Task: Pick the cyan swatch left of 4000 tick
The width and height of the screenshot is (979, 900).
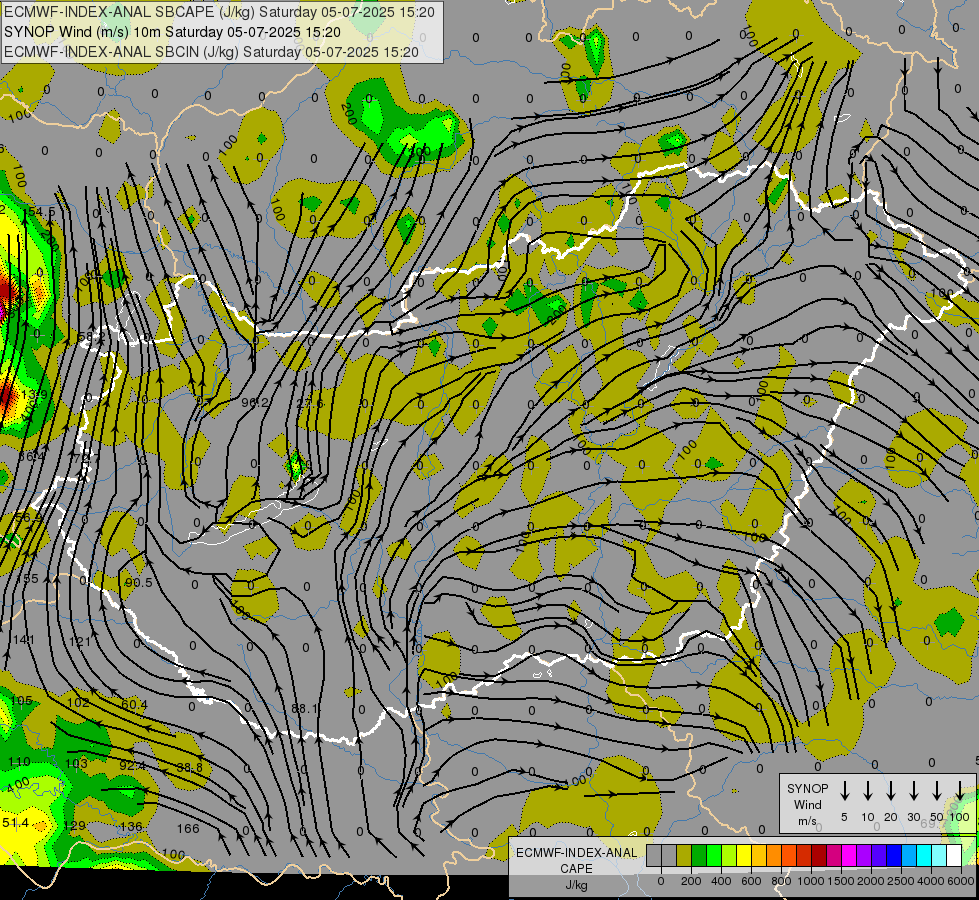Action: point(923,855)
